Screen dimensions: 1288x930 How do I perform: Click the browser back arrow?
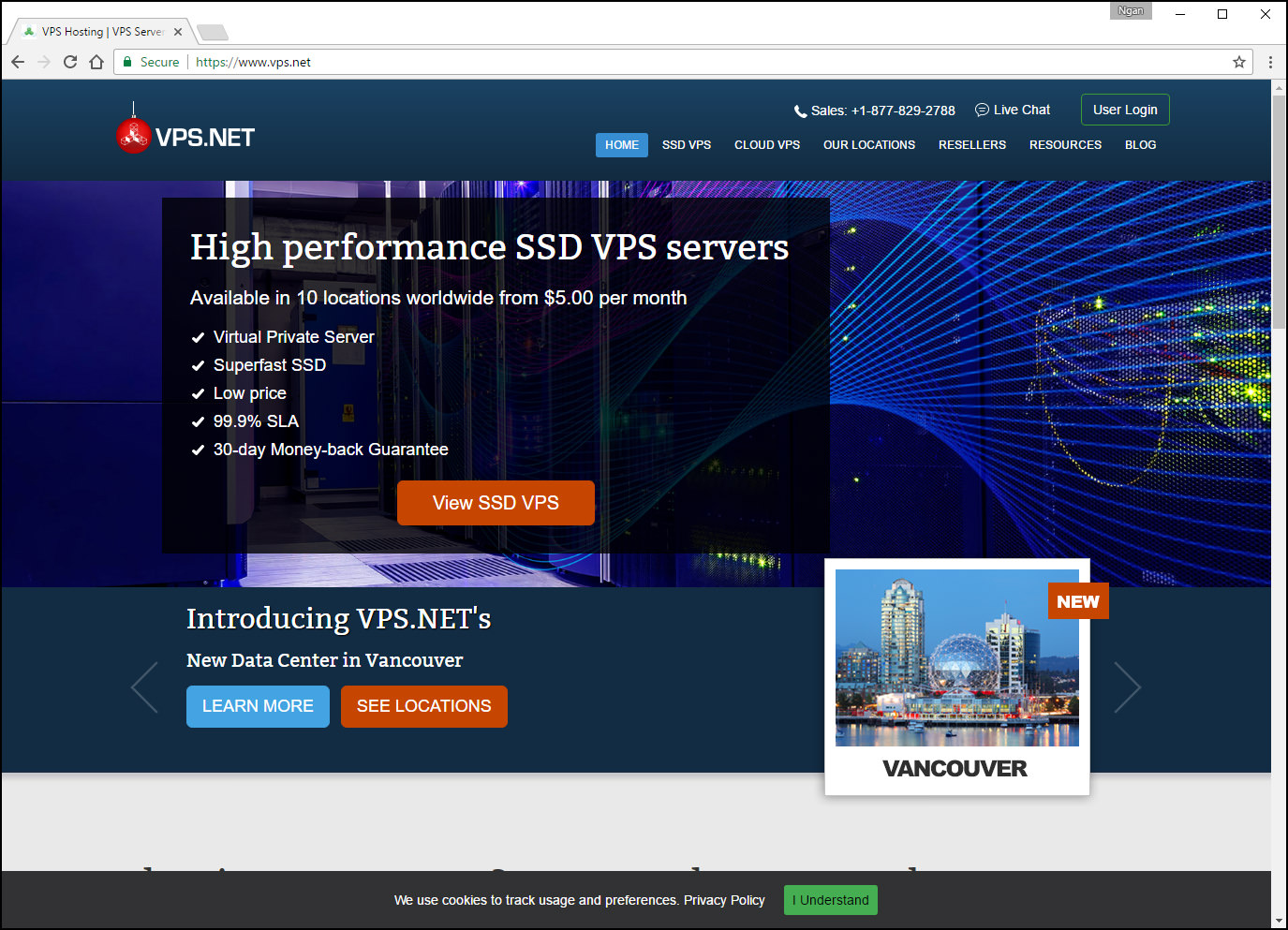(18, 62)
